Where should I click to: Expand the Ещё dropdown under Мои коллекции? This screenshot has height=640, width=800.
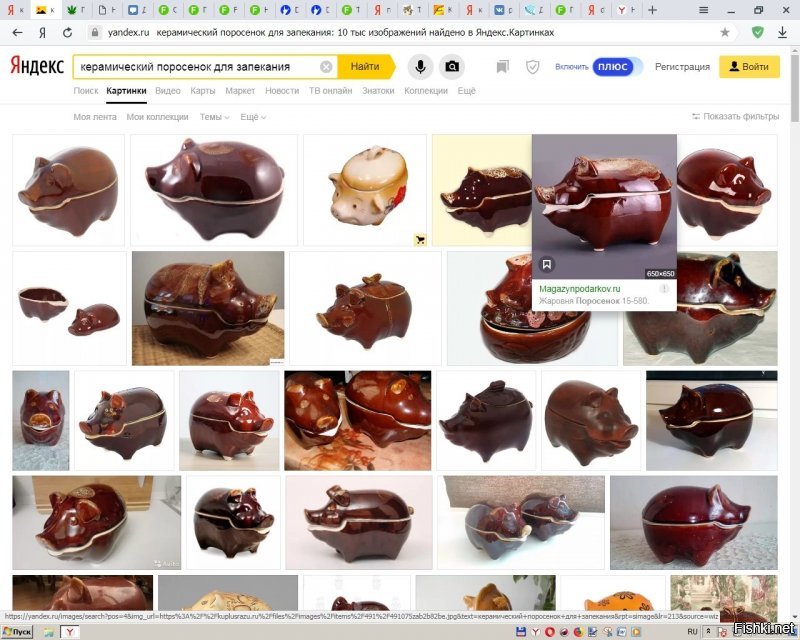[x=252, y=117]
